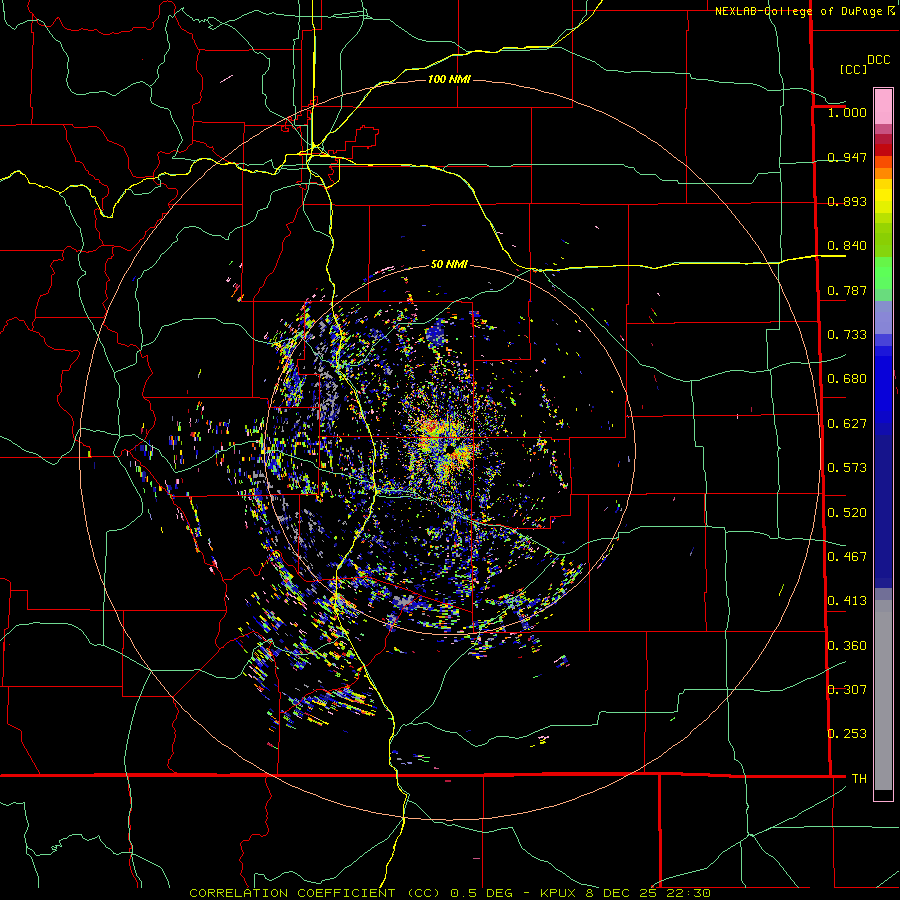Viewport: 900px width, 900px height.
Task: Select the 0.467 legend value
Action: pyautogui.click(x=847, y=557)
